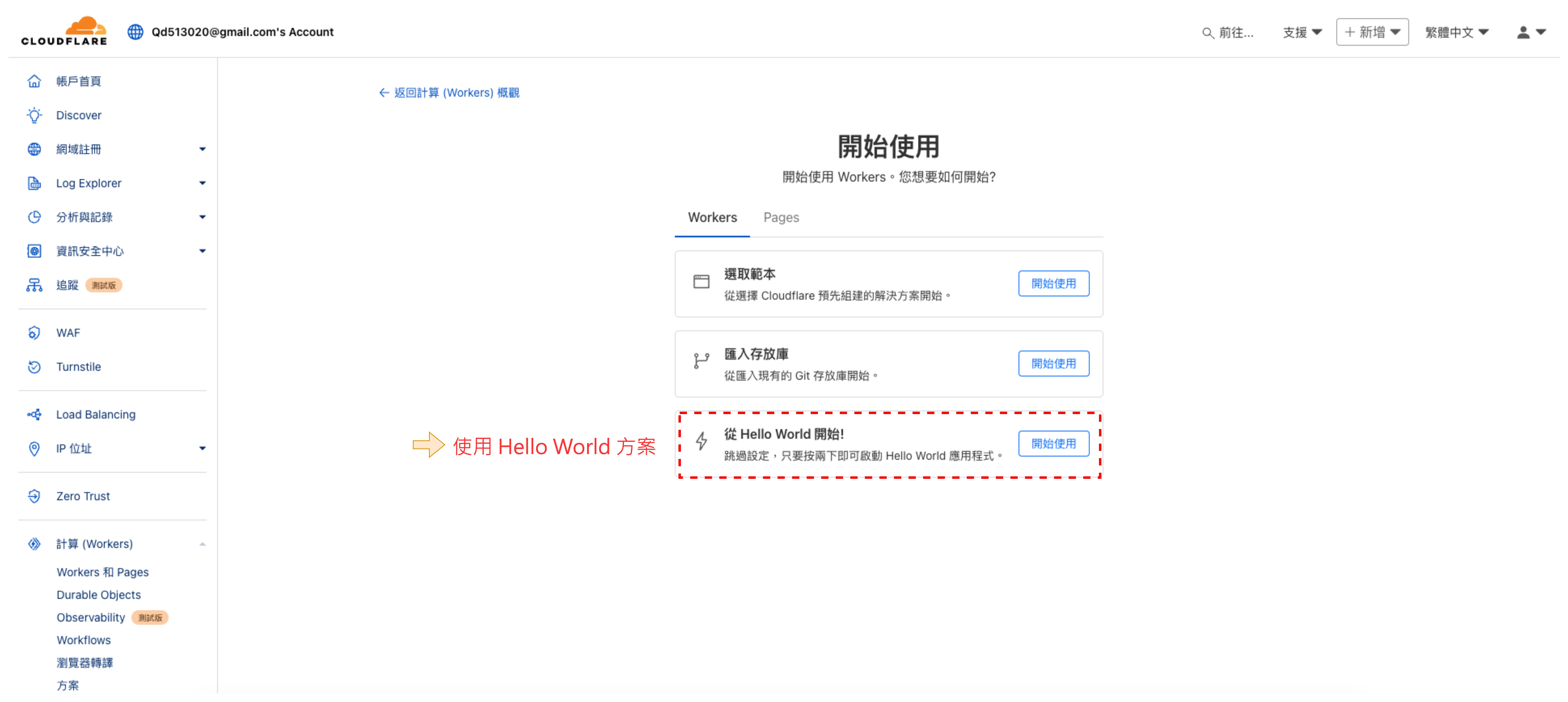Viewport: 1568px width, 702px height.
Task: Collapse the 計算 (Workers) section
Action: pos(202,544)
